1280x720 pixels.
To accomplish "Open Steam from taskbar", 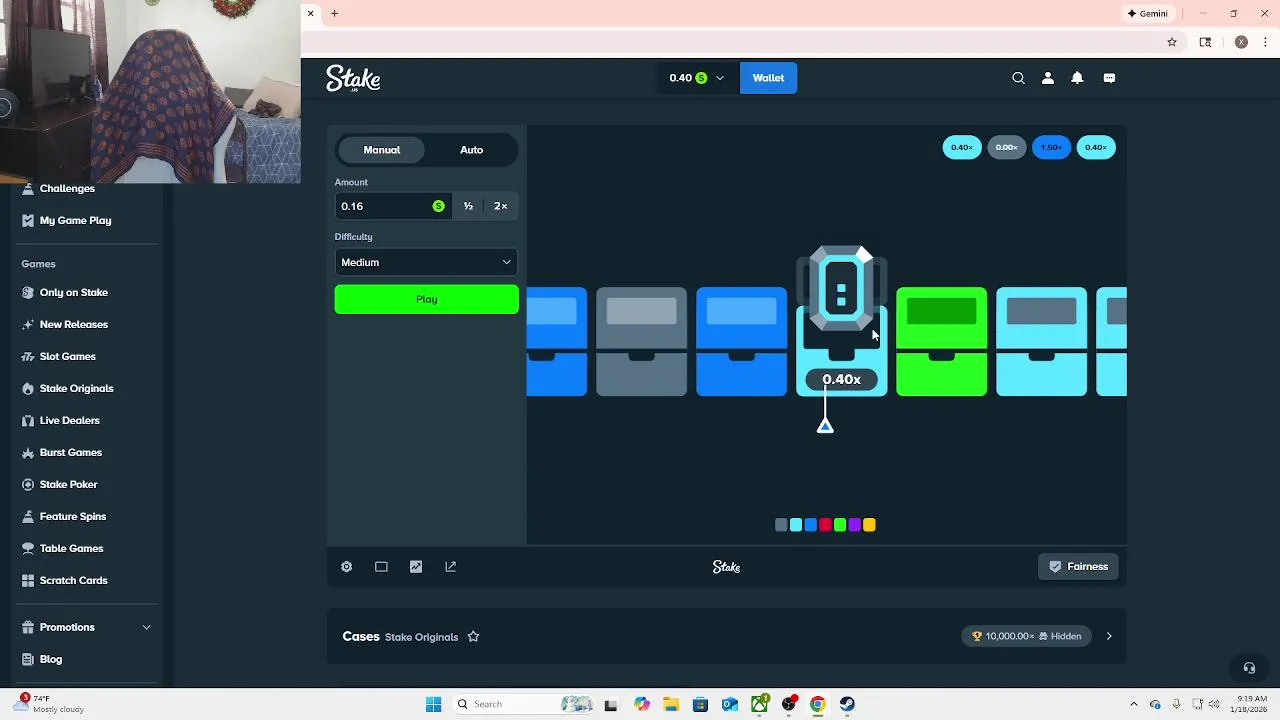I will [x=847, y=704].
